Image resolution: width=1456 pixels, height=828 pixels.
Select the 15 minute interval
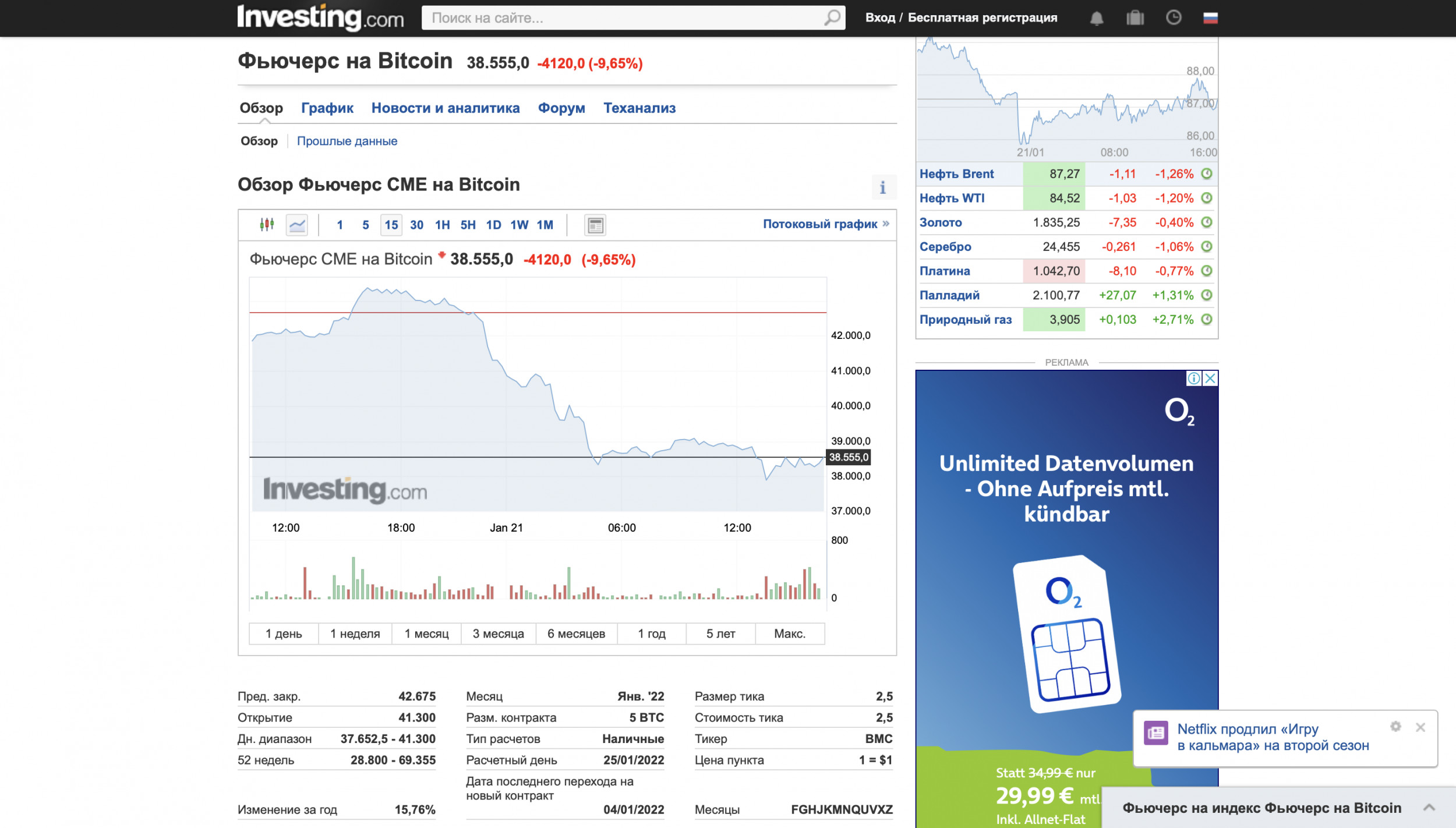pyautogui.click(x=391, y=225)
